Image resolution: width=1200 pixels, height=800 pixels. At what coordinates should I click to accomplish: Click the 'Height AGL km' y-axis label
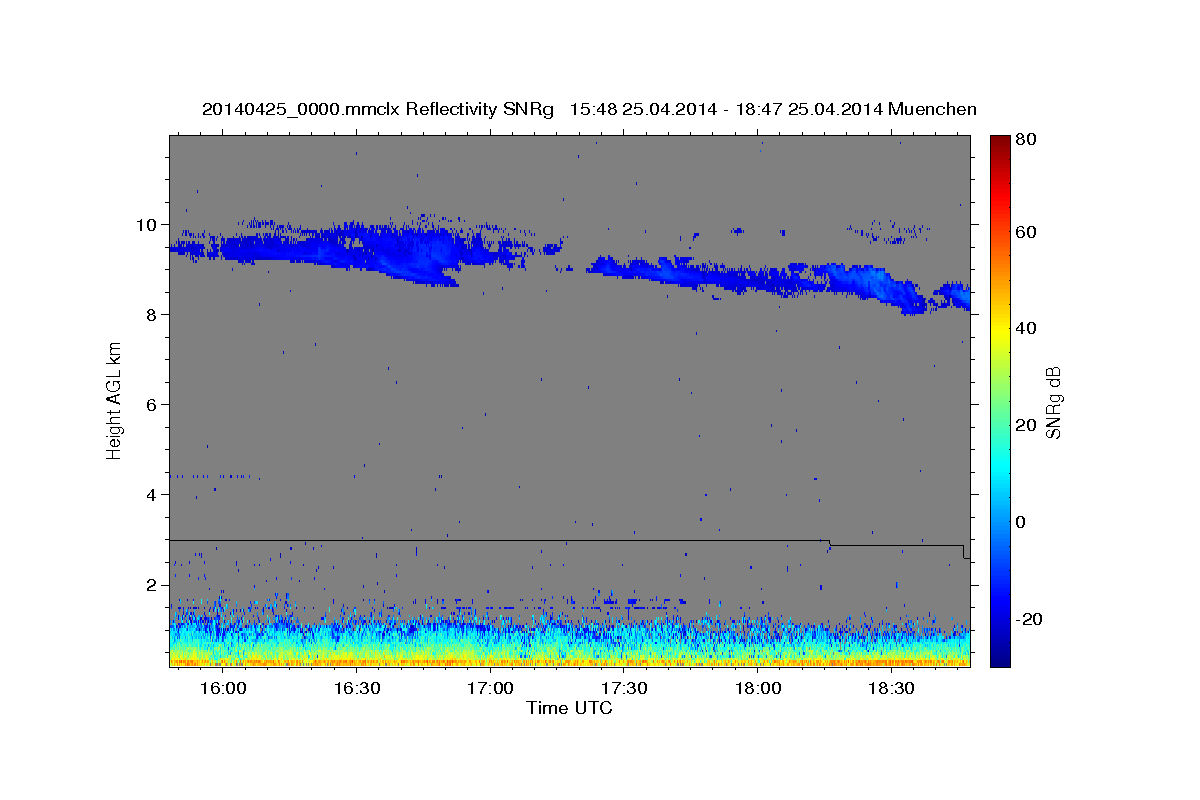(x=114, y=401)
